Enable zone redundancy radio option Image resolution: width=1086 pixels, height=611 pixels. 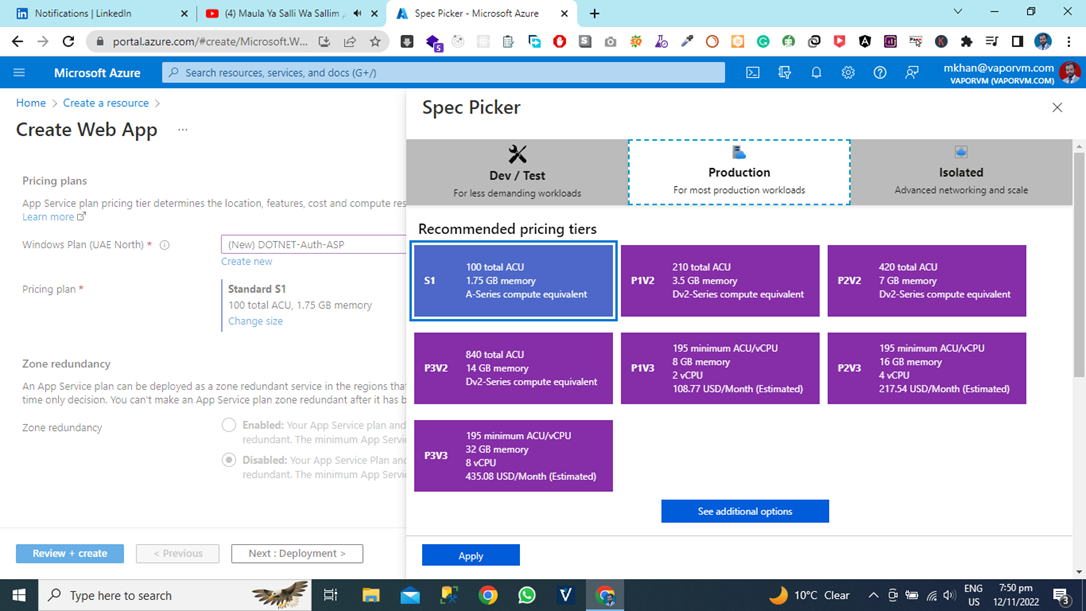pos(230,427)
